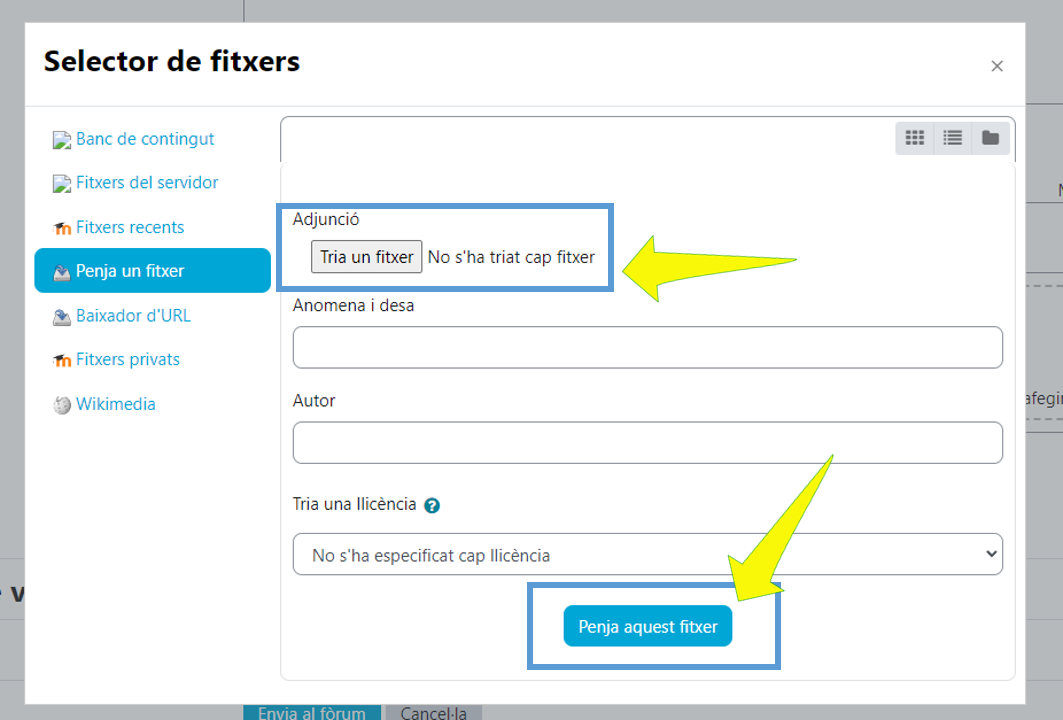Image resolution: width=1063 pixels, height=720 pixels.
Task: Click the Penja aquest fitxer button
Action: 647,625
